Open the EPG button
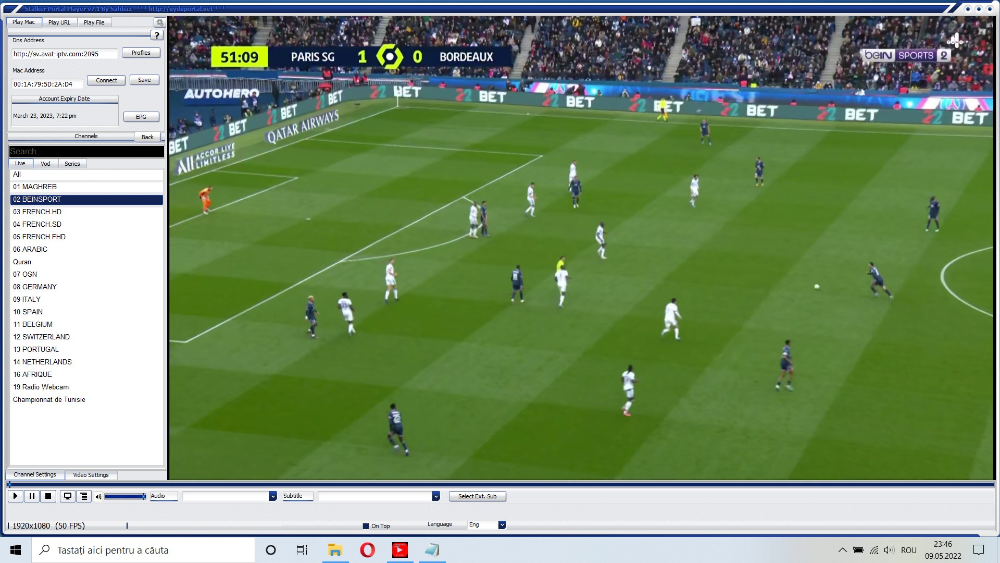The height and width of the screenshot is (563, 1000). click(x=141, y=117)
